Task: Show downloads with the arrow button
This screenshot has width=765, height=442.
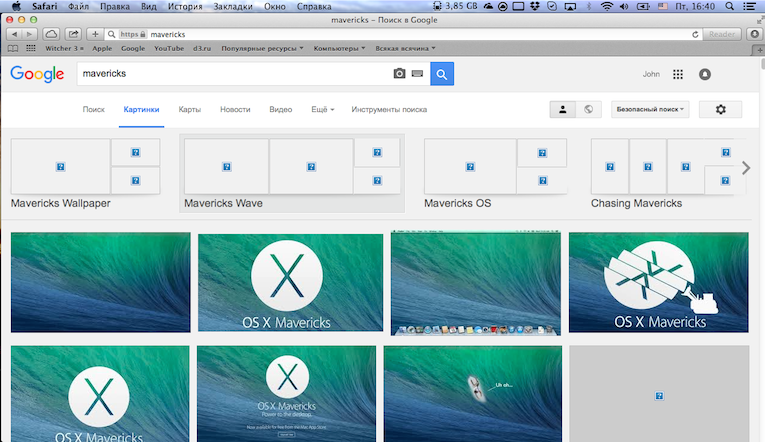Action: click(x=755, y=34)
